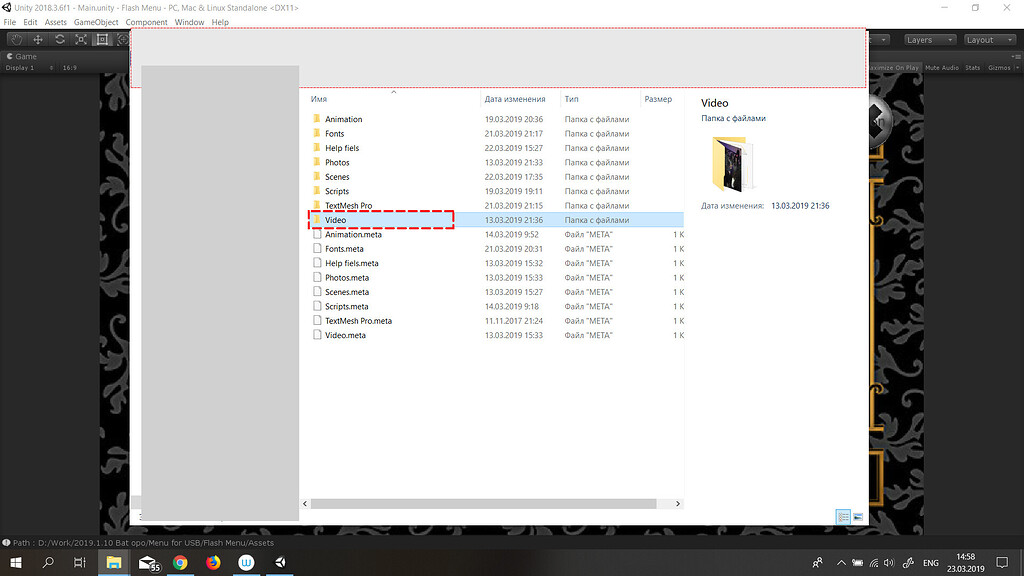Select the Rect Transform tool

[102, 39]
